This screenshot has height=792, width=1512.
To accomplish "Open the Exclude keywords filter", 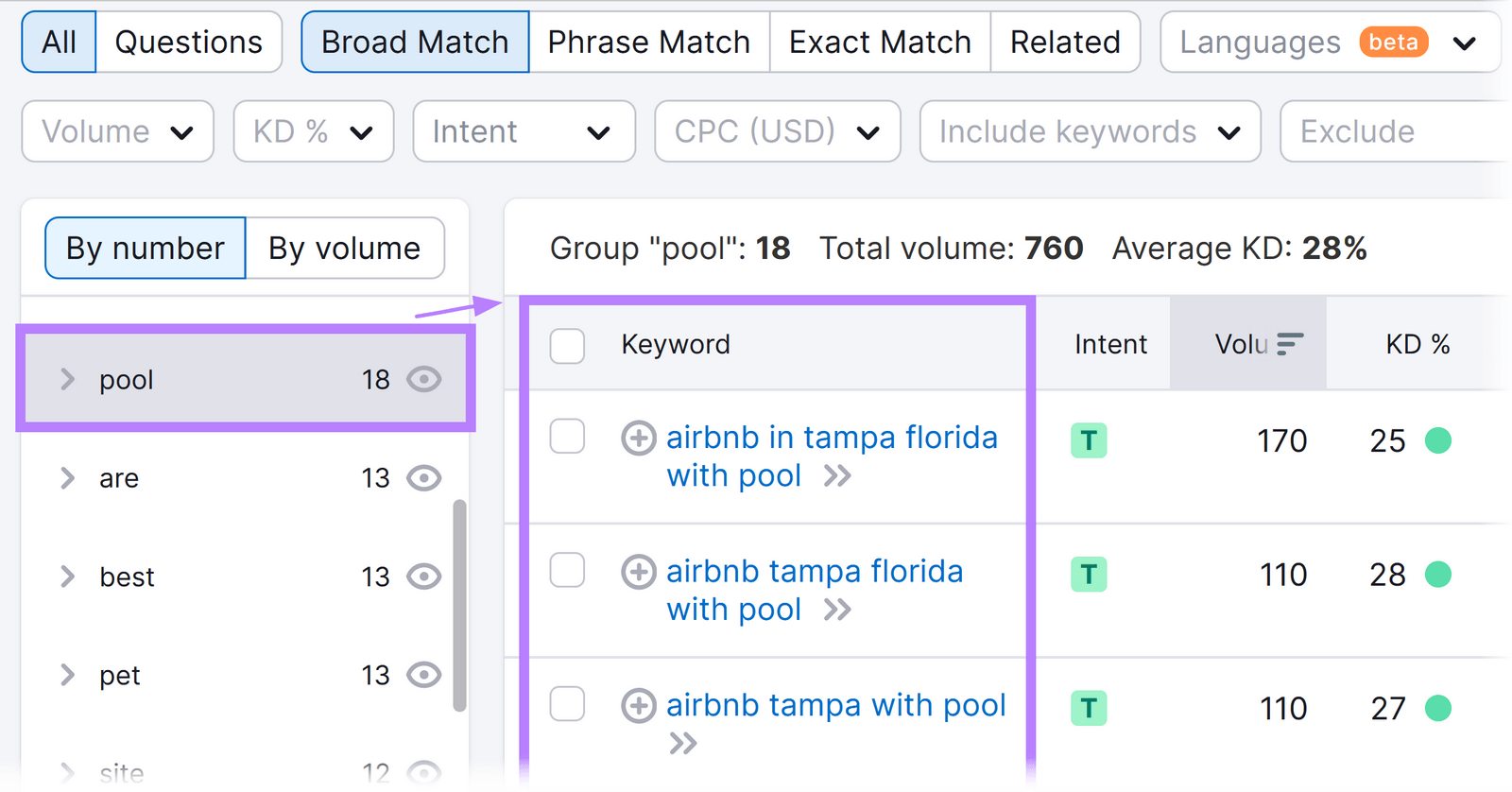I will [1396, 131].
